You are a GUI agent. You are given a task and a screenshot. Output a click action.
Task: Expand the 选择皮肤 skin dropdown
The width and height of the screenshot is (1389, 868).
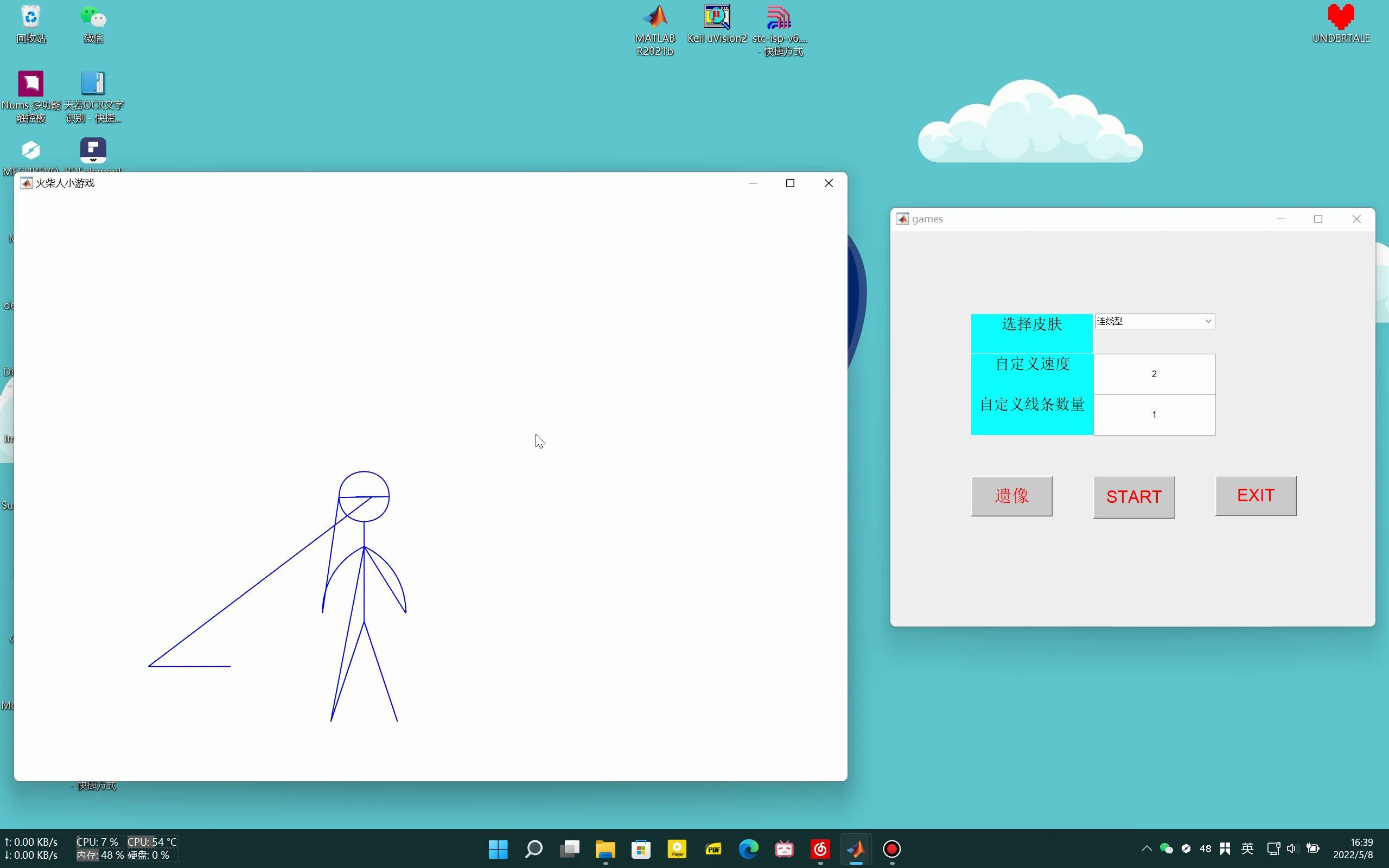coord(1154,322)
